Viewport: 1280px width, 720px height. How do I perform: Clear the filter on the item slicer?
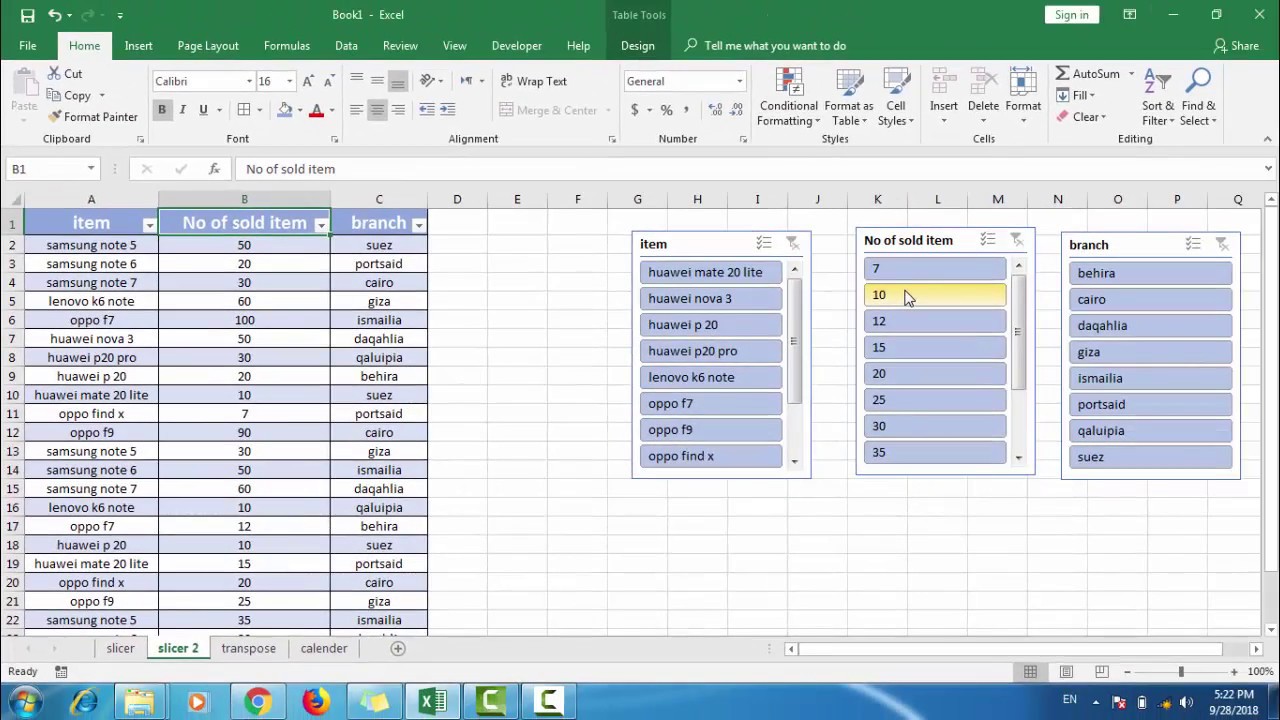point(792,243)
